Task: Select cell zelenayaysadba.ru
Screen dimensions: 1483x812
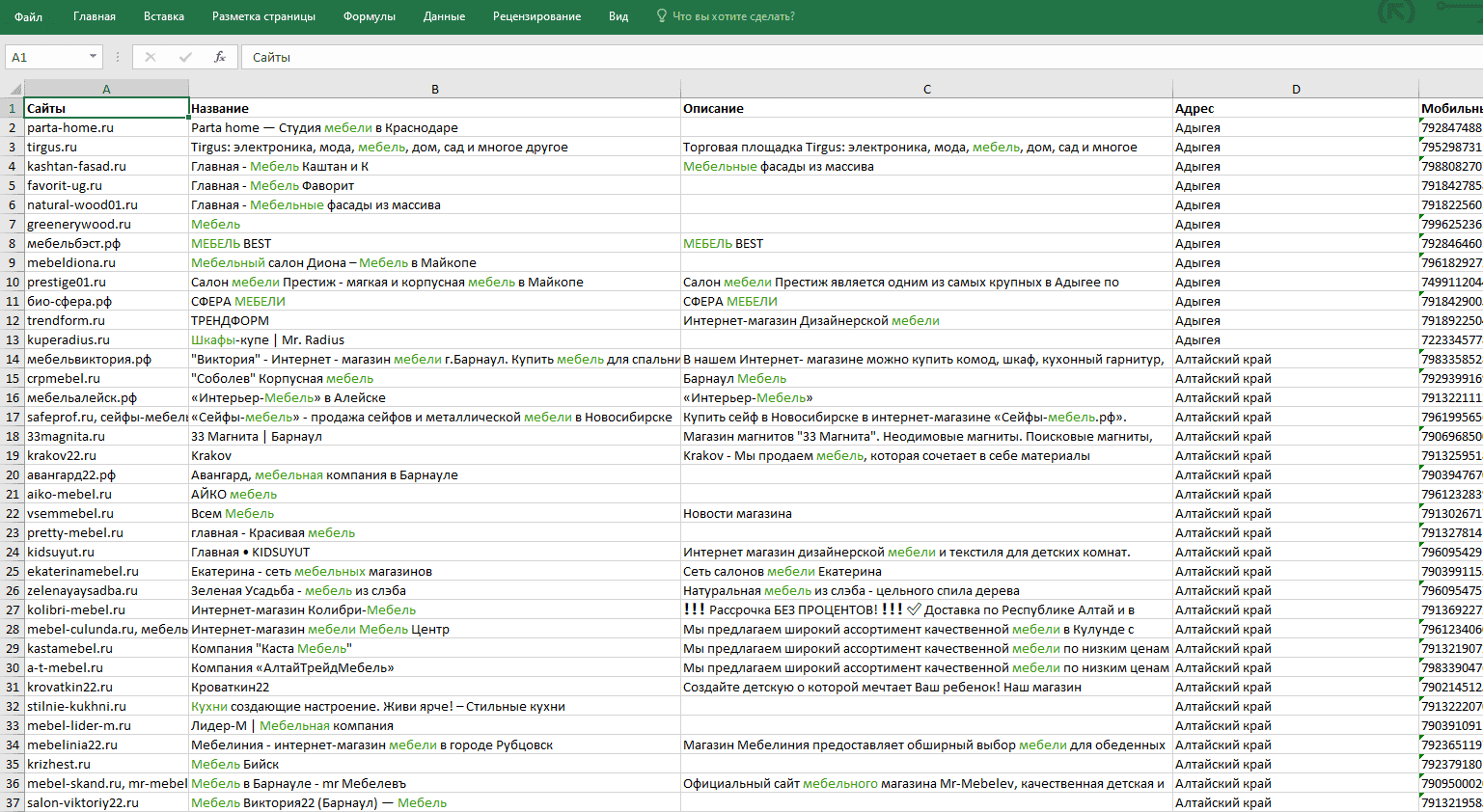Action: coord(106,590)
